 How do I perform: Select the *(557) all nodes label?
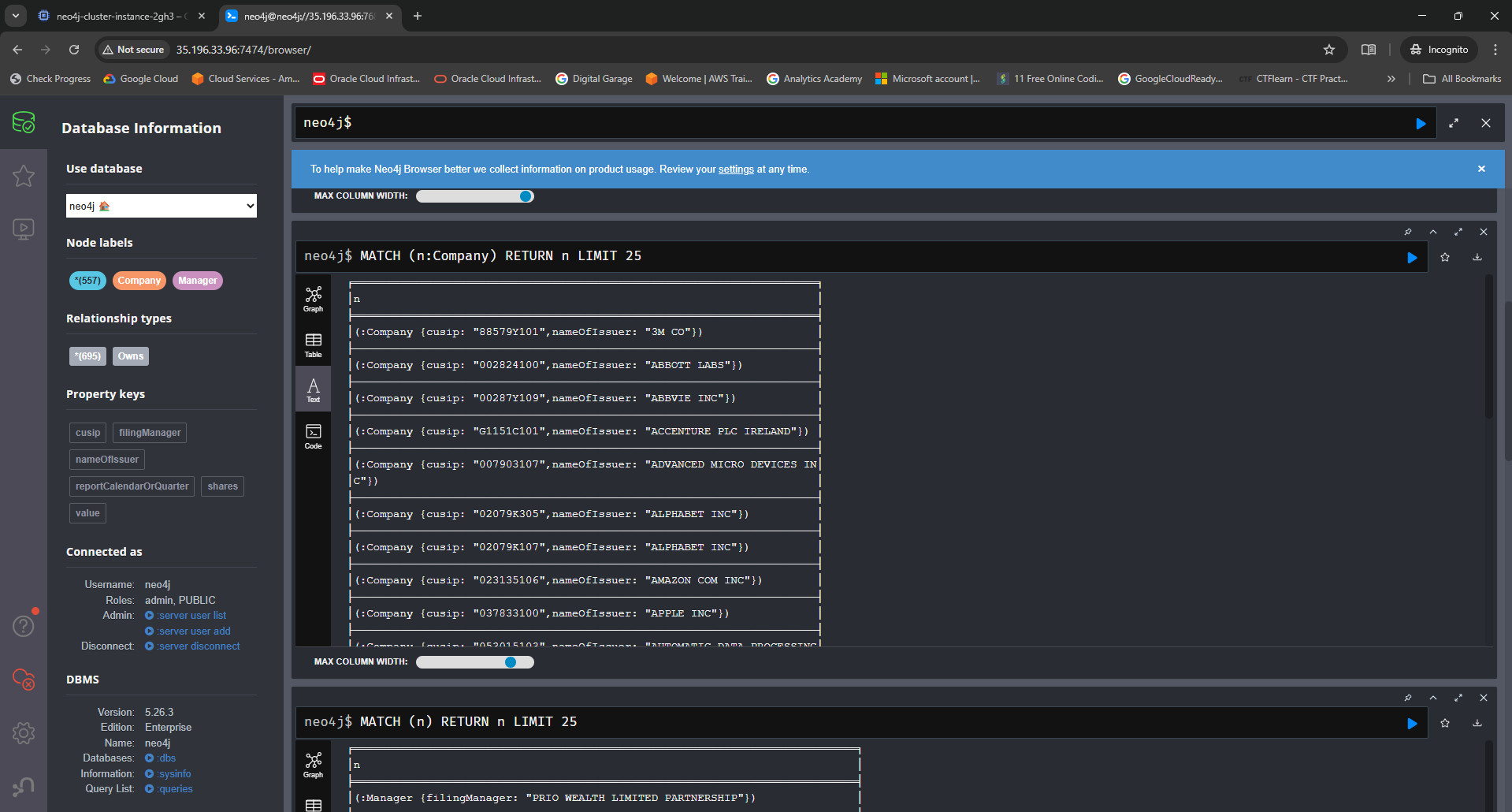click(87, 281)
